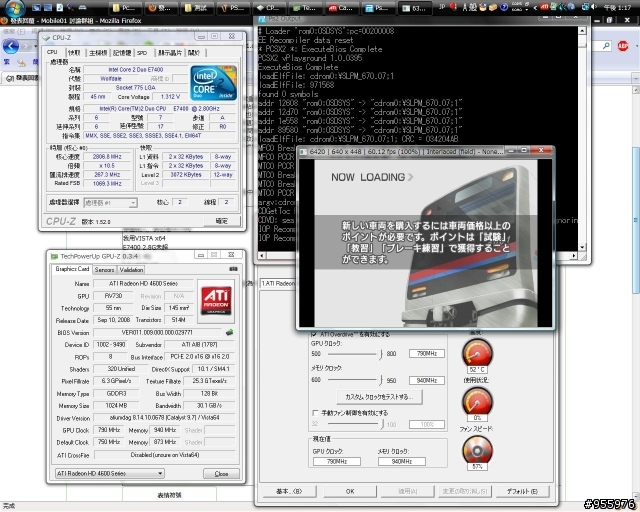640x512 pixels.
Task: Click the PS2 Output horizontal scrollbar right arrow
Action: tap(574, 256)
